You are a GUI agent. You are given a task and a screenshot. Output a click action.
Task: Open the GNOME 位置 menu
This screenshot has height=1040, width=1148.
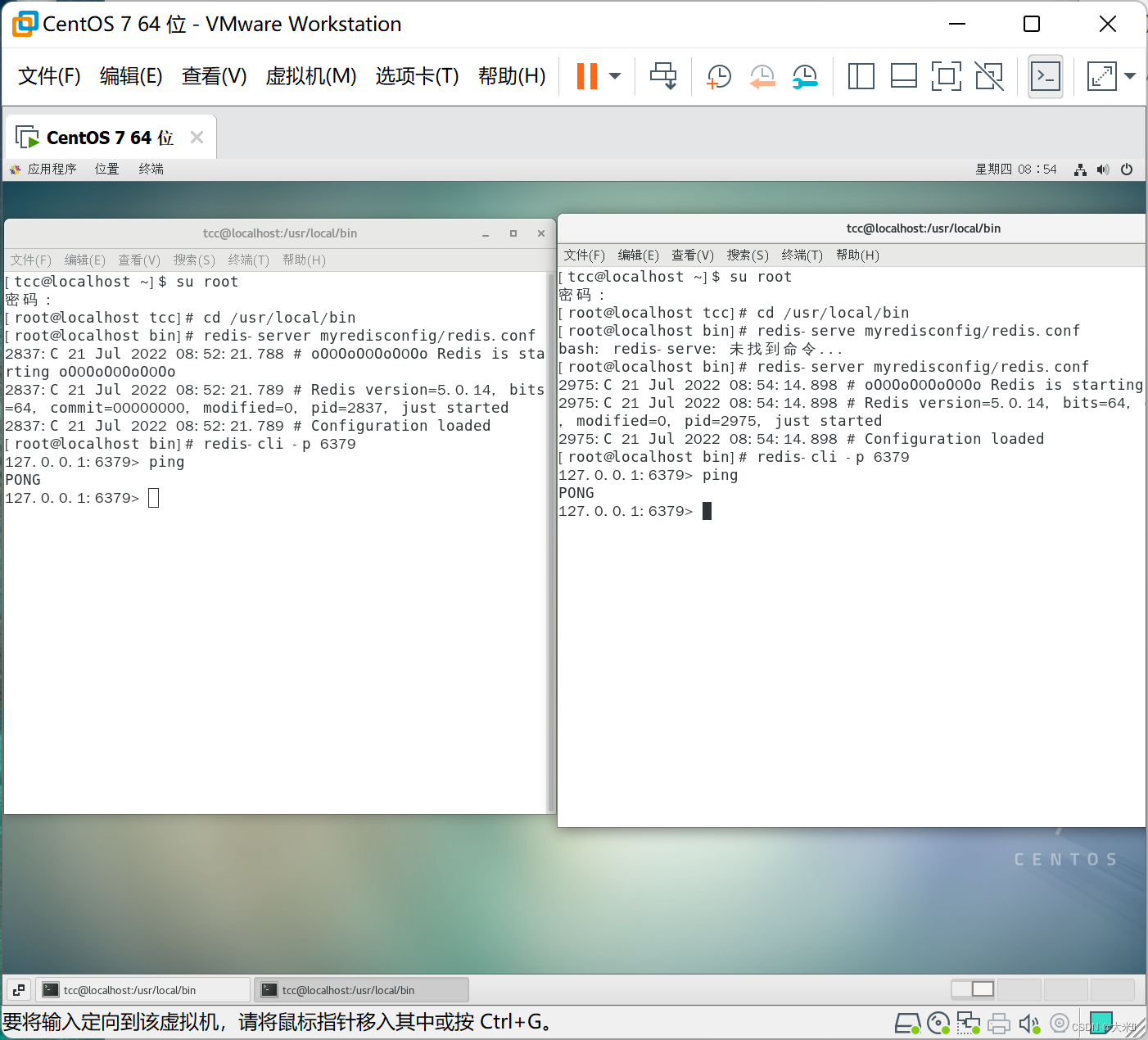pos(106,170)
